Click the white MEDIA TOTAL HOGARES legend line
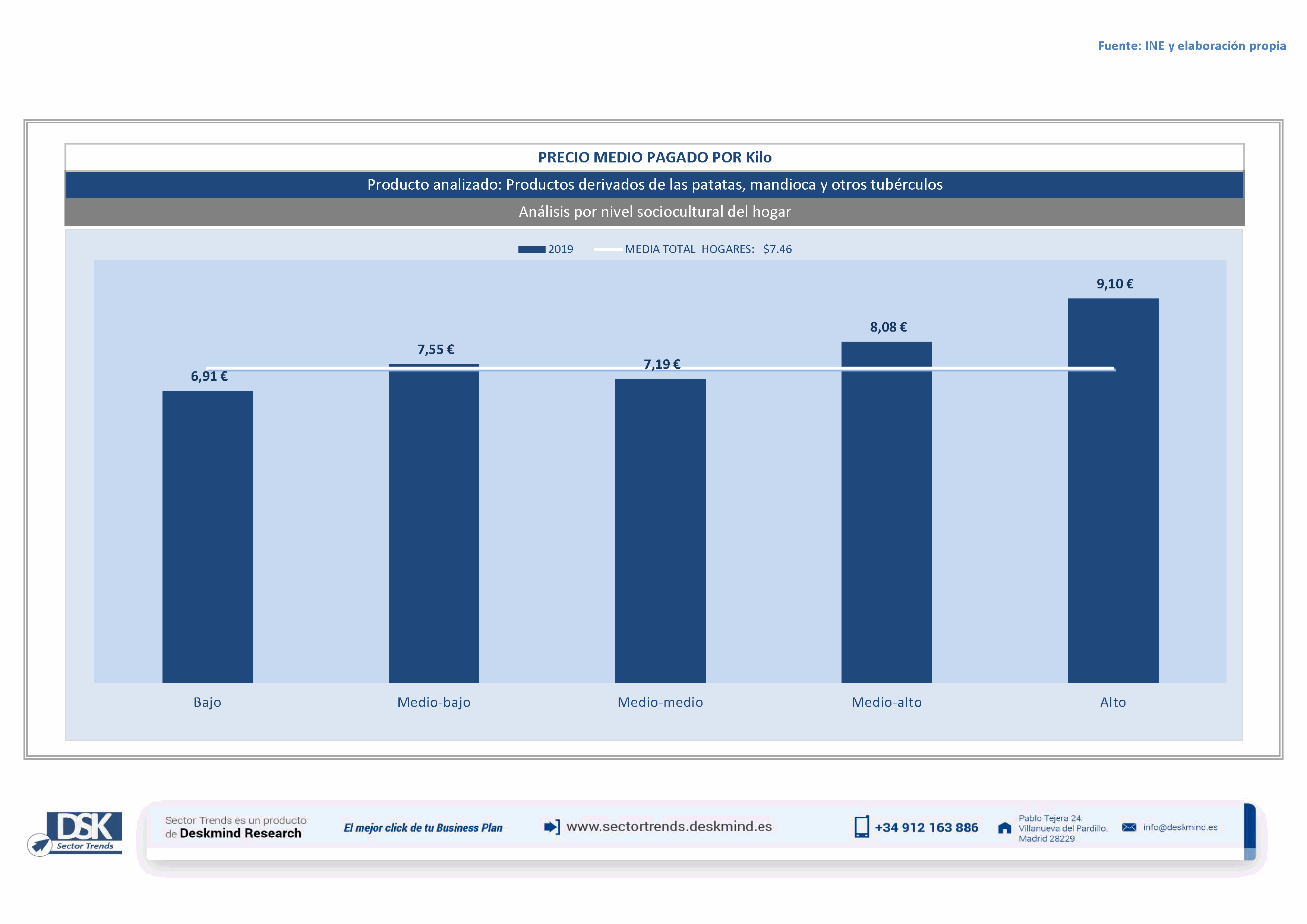 tap(607, 249)
